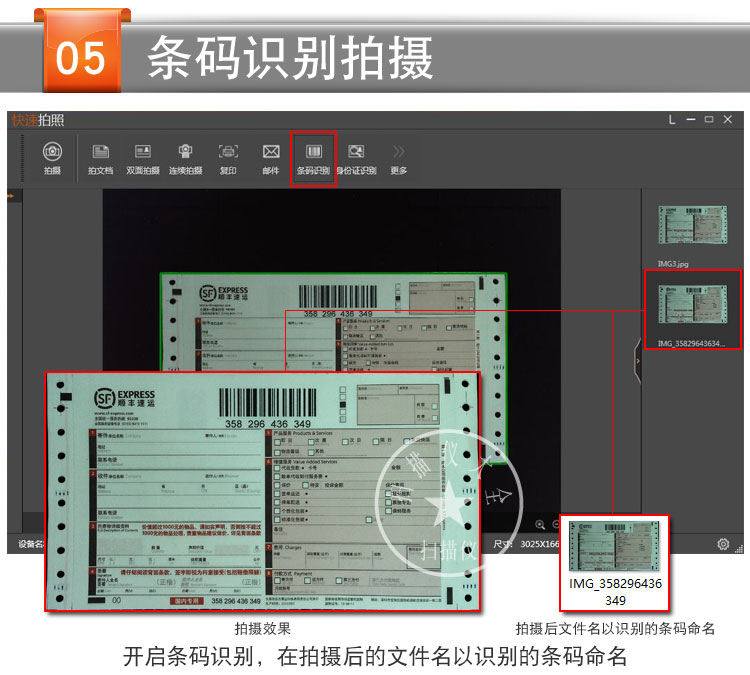Select the IMG_35829643634 thumbnail in the list

(x=693, y=305)
